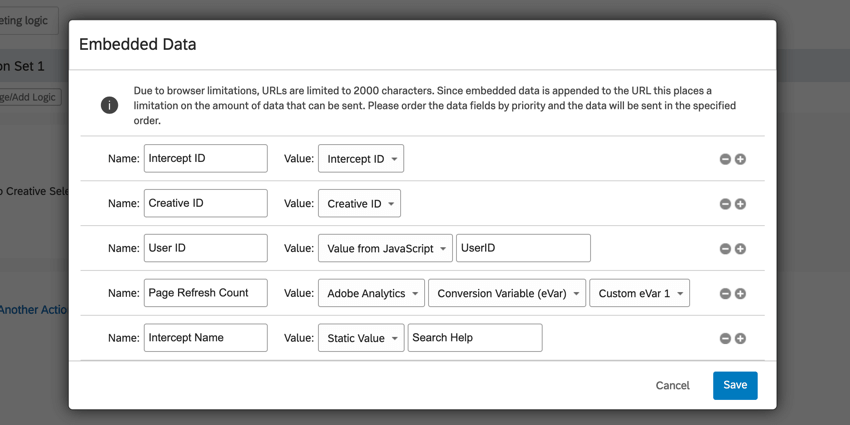Cancel the Embedded Data dialog
Viewport: 850px width, 425px height.
tap(672, 385)
